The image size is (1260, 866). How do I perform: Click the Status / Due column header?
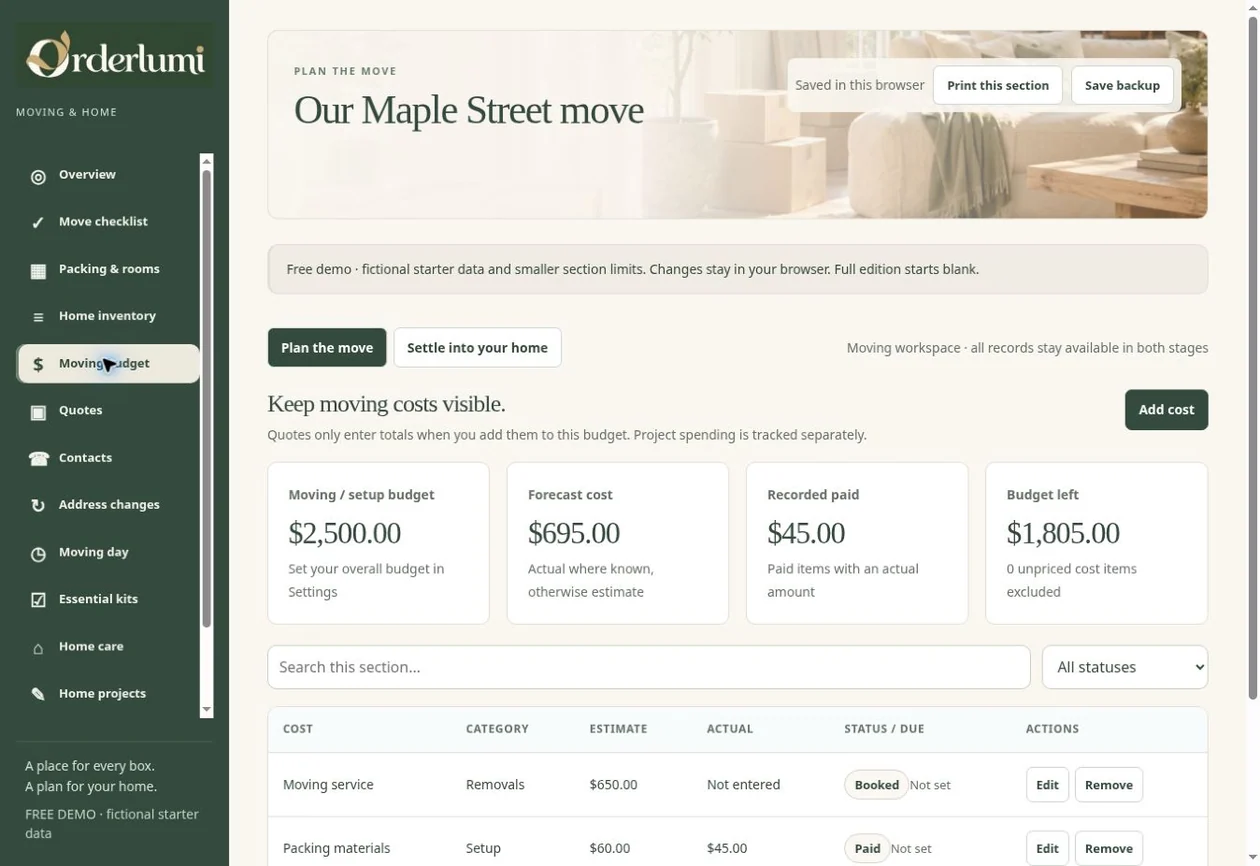point(884,729)
